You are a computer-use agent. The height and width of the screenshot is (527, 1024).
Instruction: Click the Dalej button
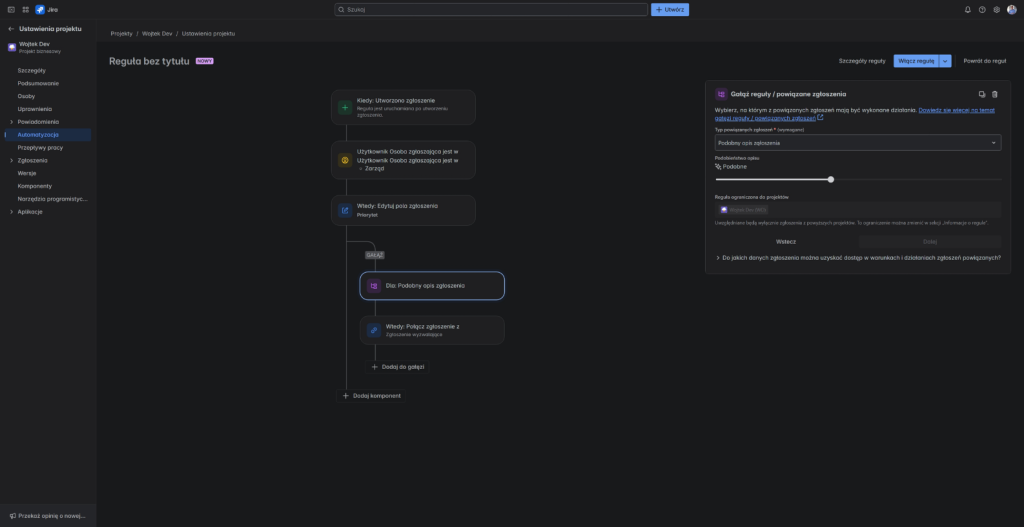pyautogui.click(x=930, y=242)
